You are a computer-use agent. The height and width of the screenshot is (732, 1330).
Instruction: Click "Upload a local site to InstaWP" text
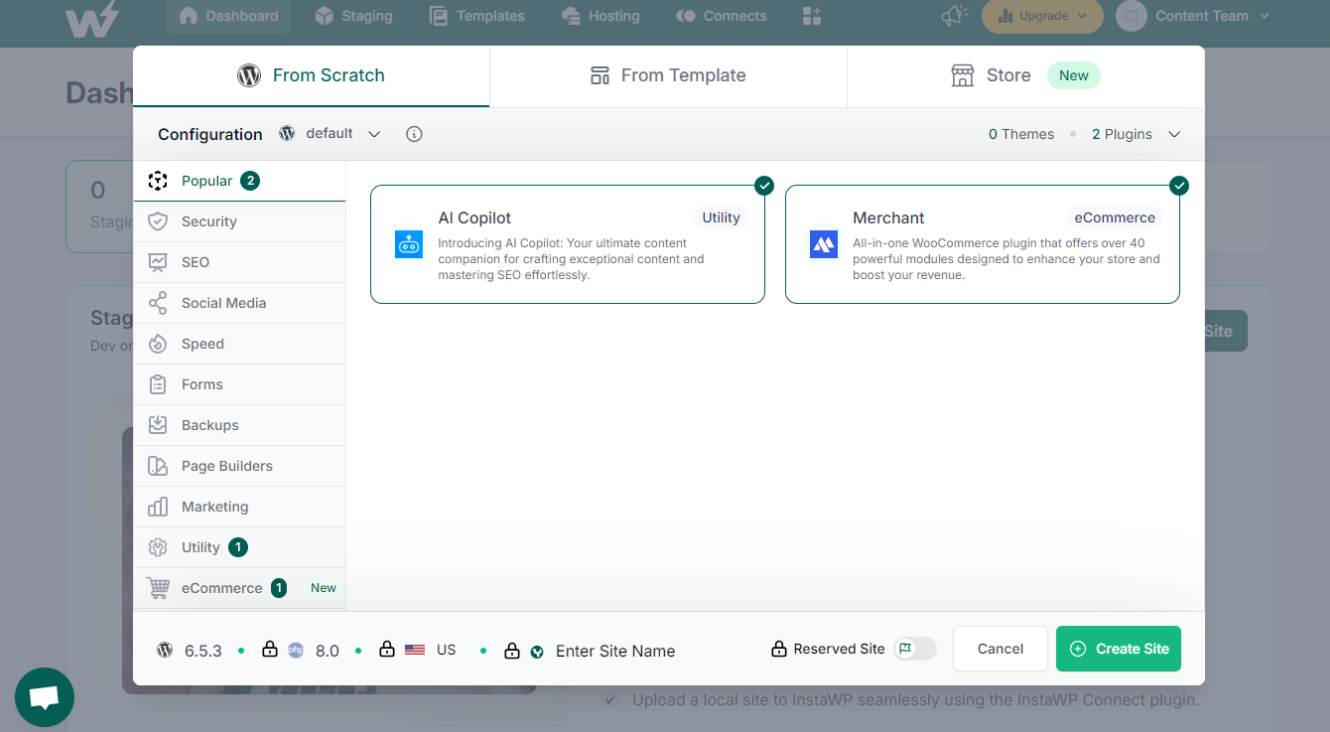point(915,700)
